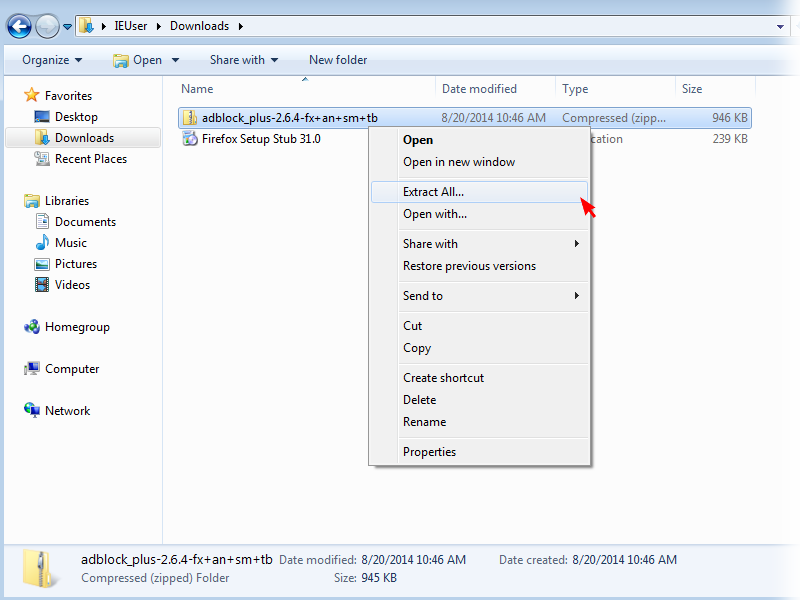
Task: Click the Homegroup icon
Action: (x=32, y=327)
